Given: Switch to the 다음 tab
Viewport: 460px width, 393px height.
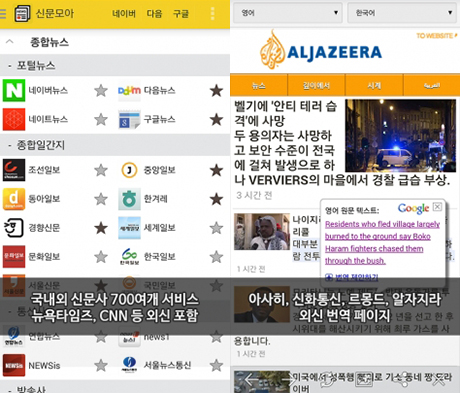Looking at the screenshot, I should [154, 14].
